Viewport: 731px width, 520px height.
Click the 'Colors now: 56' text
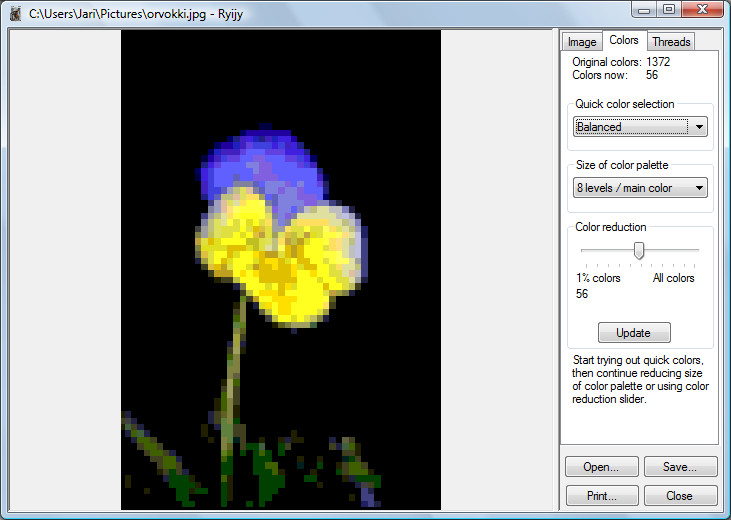point(615,75)
